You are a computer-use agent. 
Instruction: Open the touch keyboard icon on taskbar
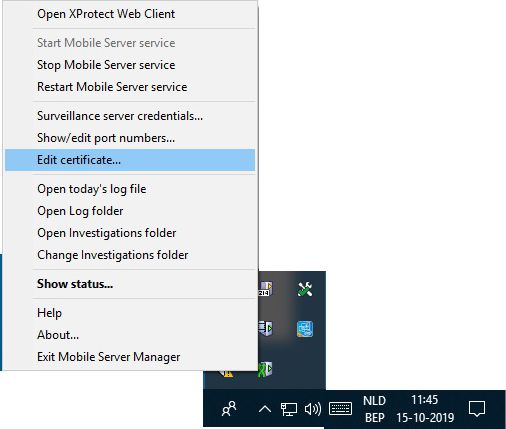(x=340, y=409)
